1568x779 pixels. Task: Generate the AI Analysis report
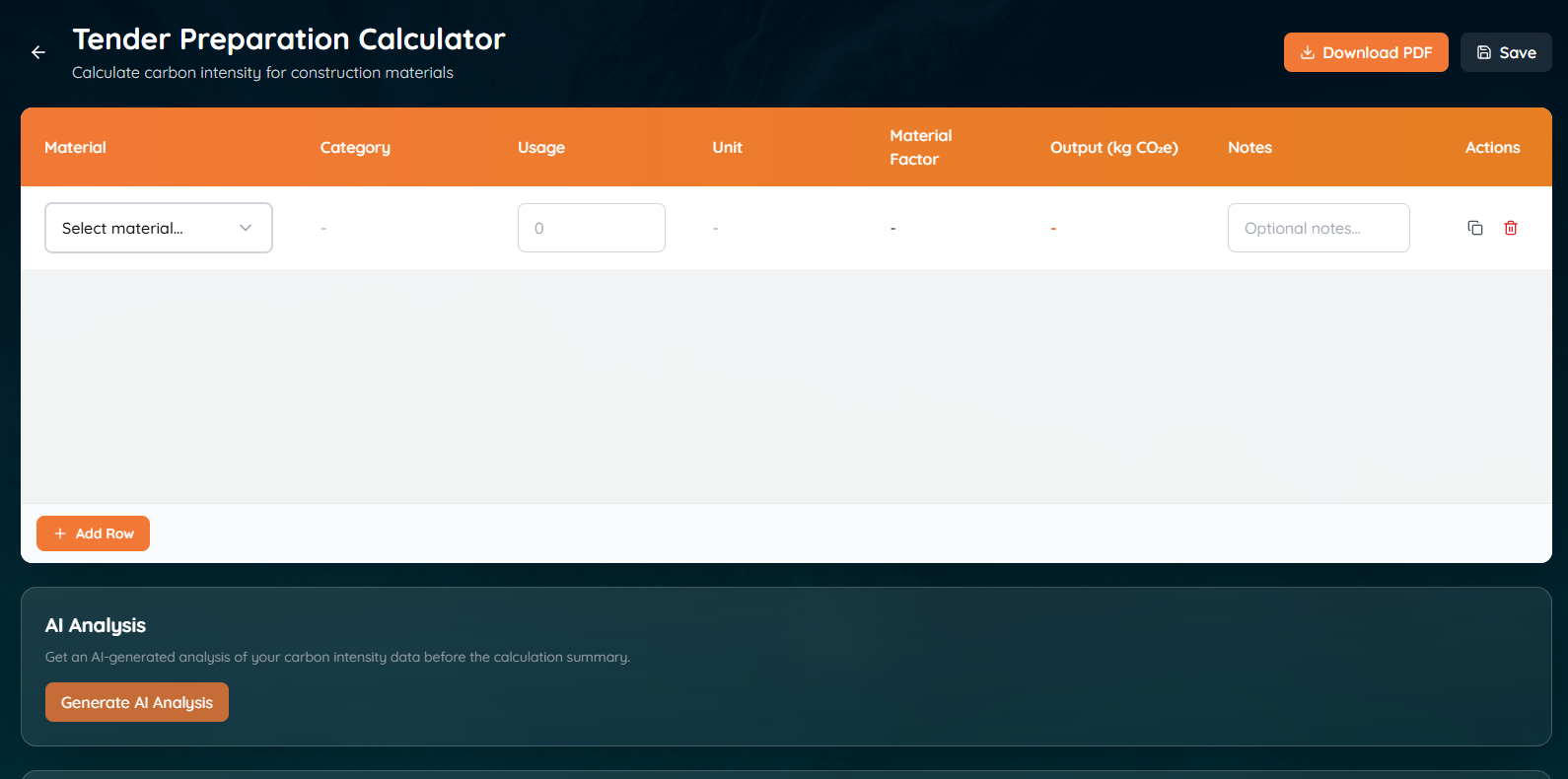point(137,702)
